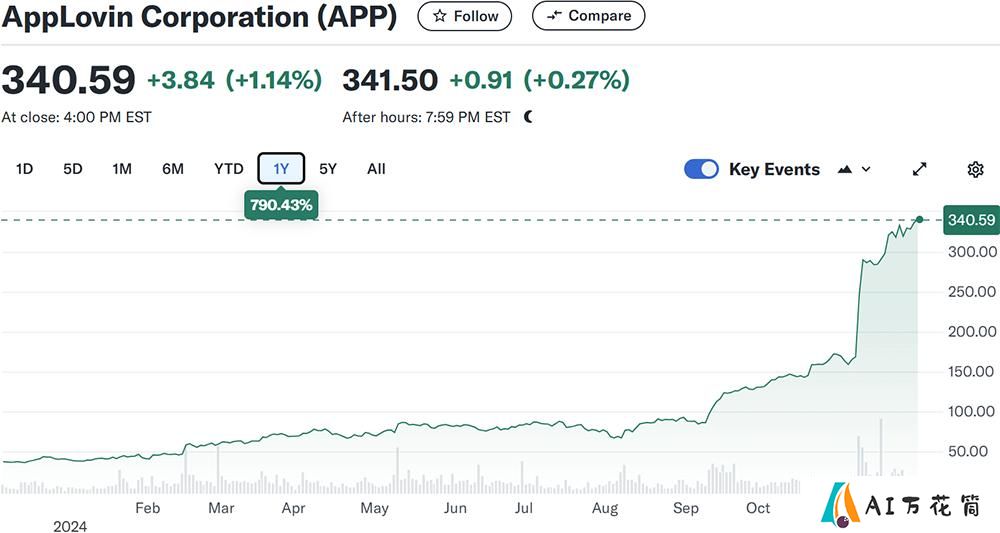Click the large 340.59 closing price
The image size is (1000, 533).
click(69, 80)
